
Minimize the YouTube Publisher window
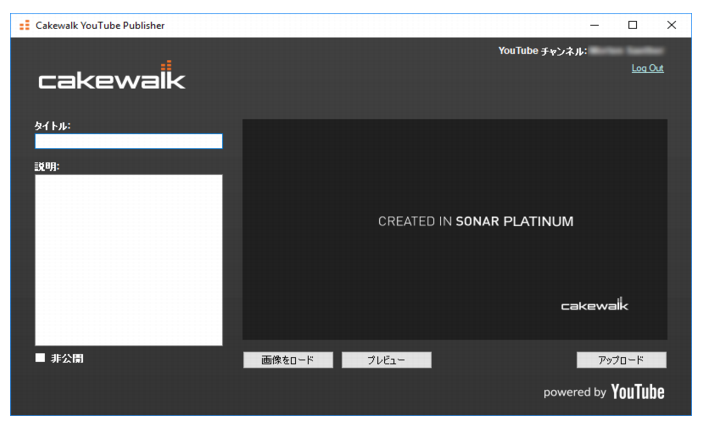click(594, 25)
